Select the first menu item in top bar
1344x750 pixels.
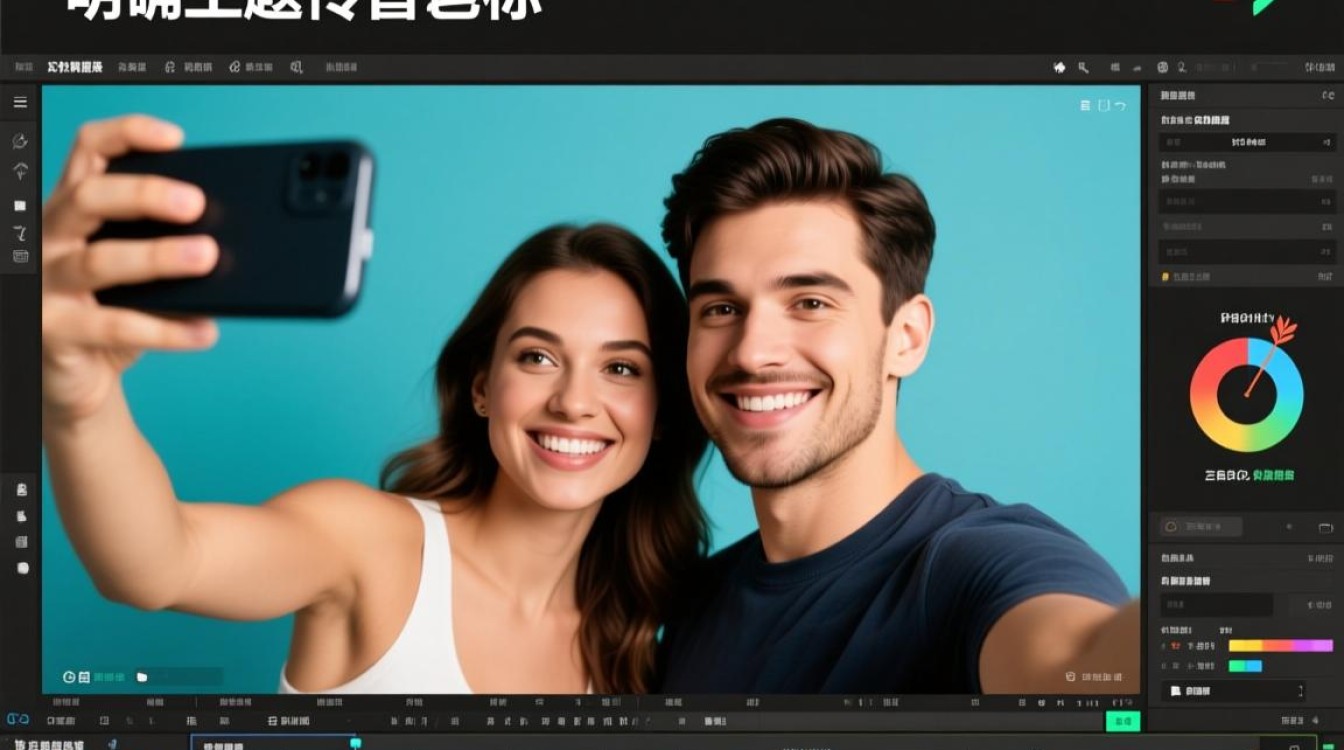23,67
